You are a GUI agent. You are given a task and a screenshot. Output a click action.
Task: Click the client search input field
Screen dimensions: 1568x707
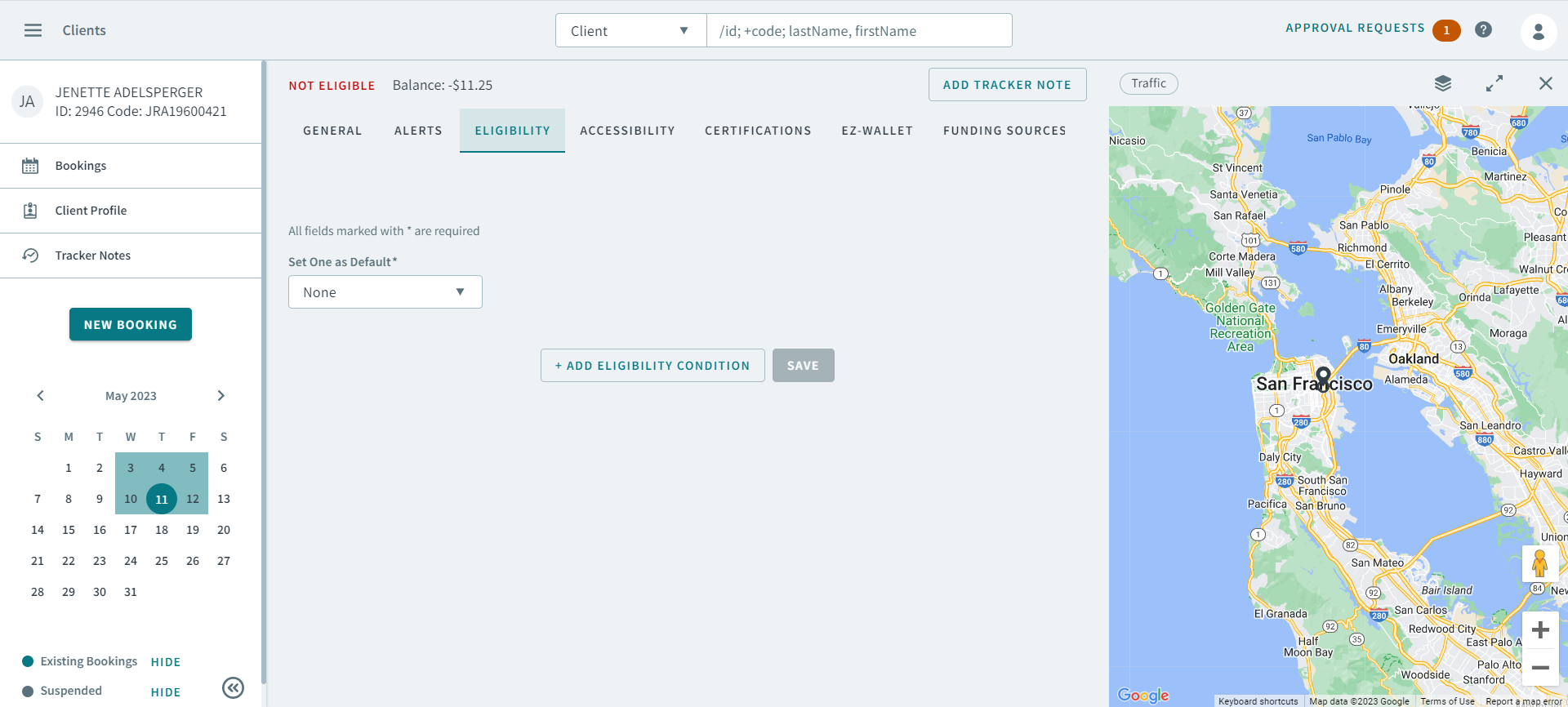pyautogui.click(x=858, y=31)
